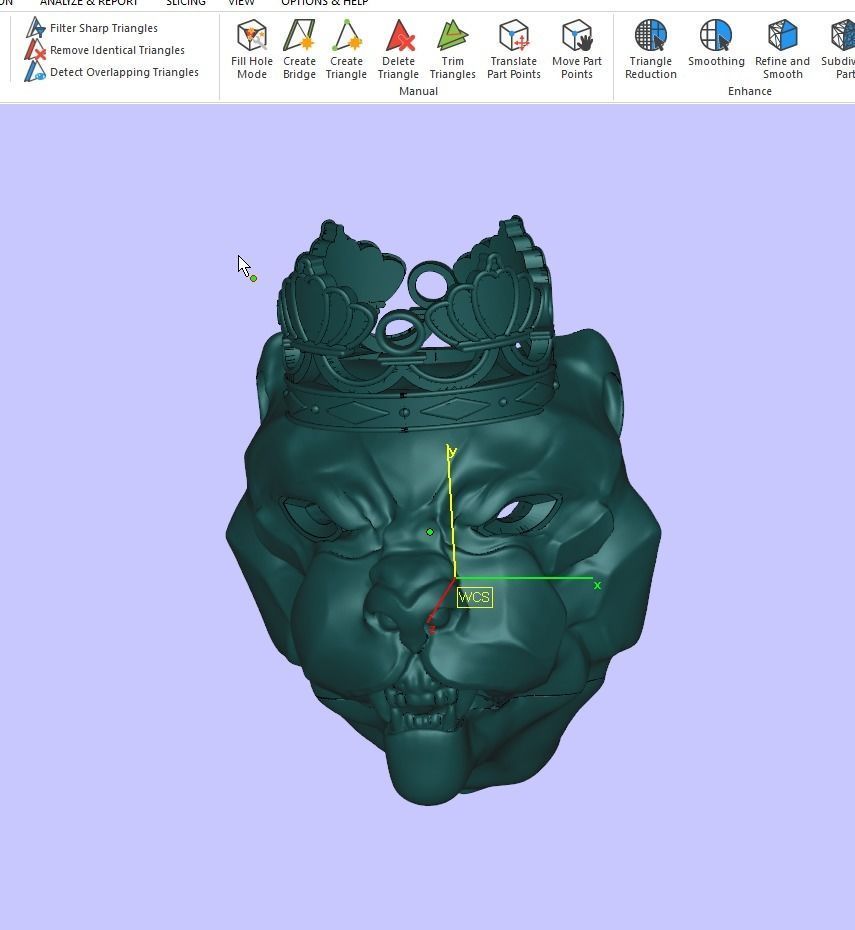Click the green point marker on the lion's forehead

(x=430, y=532)
